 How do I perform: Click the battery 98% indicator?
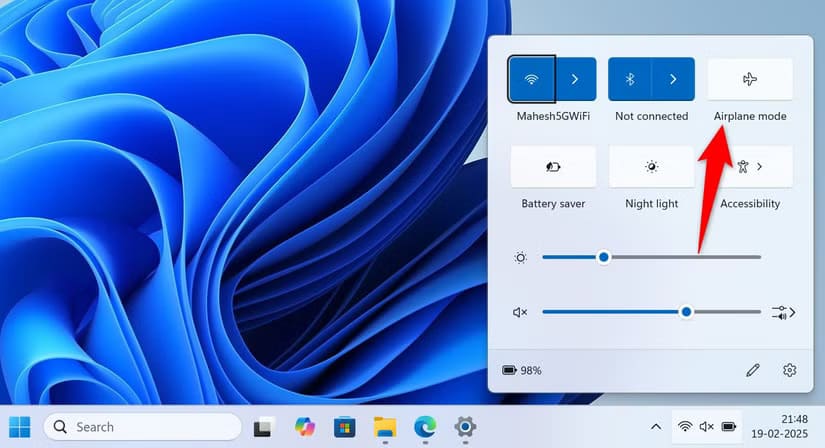pos(522,370)
